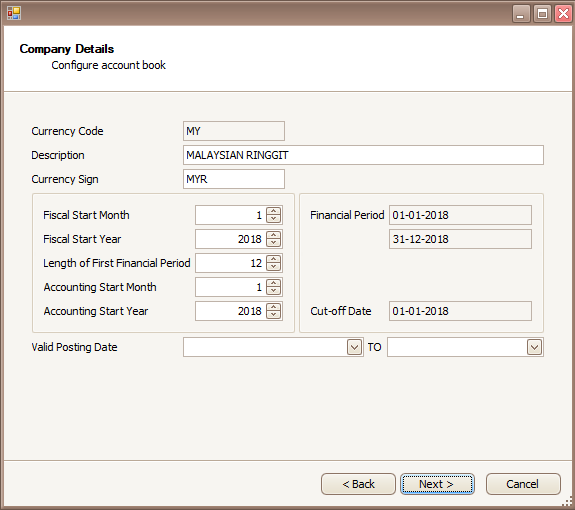Cancel the company setup wizard

coord(523,484)
